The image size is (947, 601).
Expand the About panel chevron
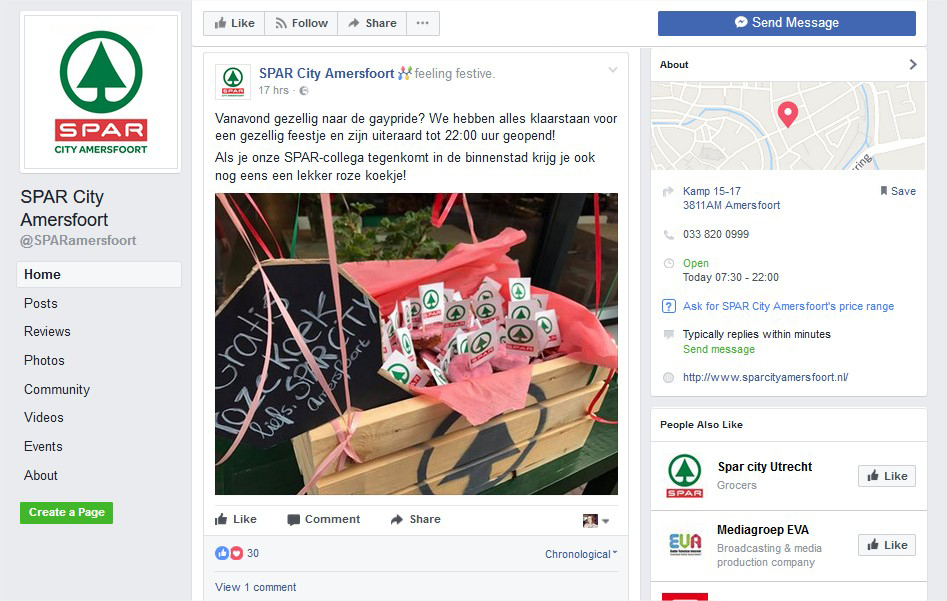click(913, 65)
